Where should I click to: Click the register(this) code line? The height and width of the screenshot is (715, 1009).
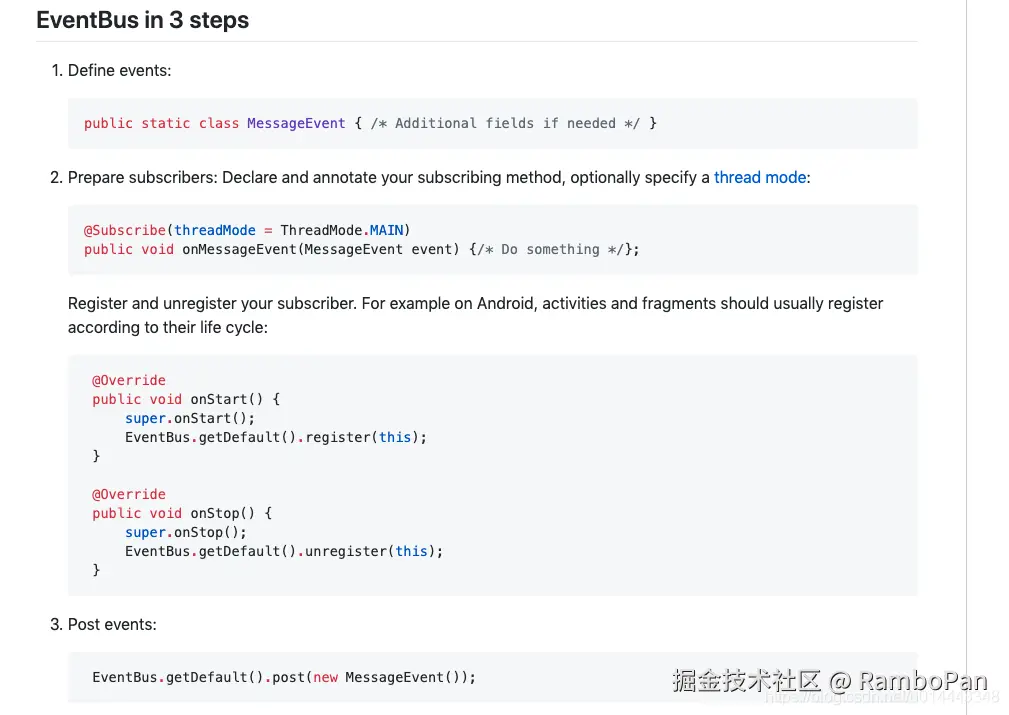275,437
